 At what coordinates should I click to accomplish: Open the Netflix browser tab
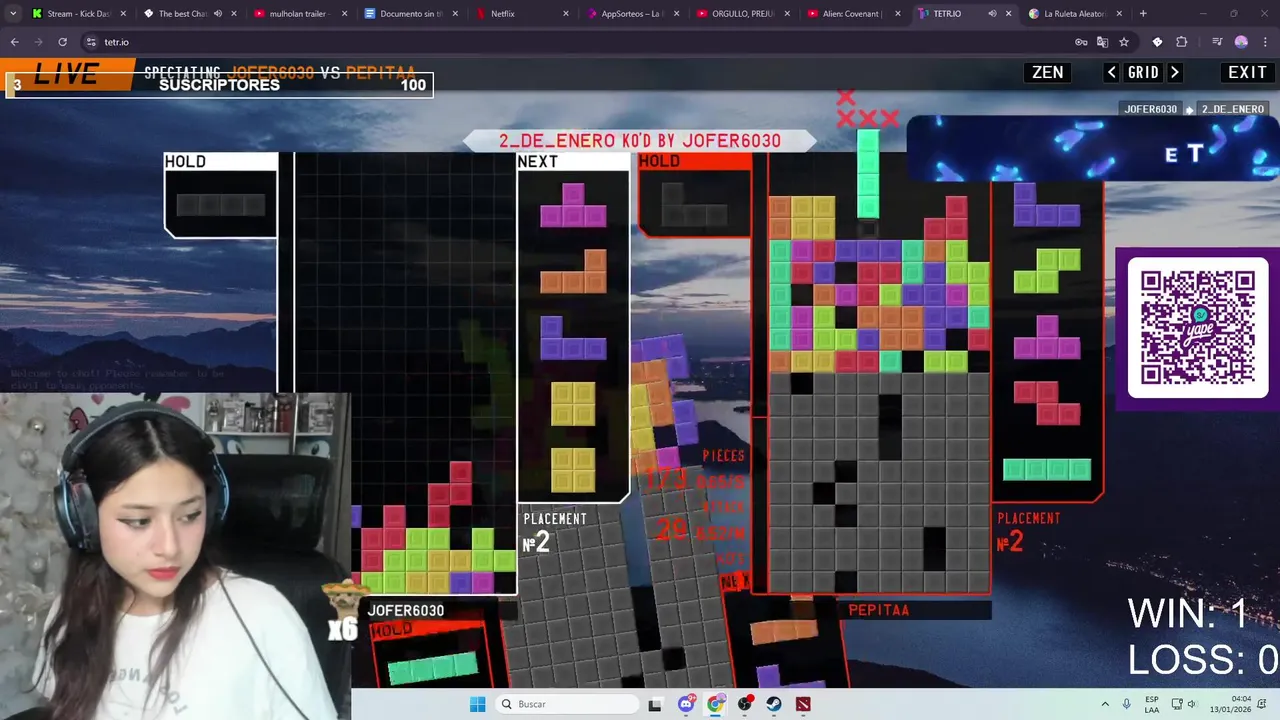pos(520,14)
